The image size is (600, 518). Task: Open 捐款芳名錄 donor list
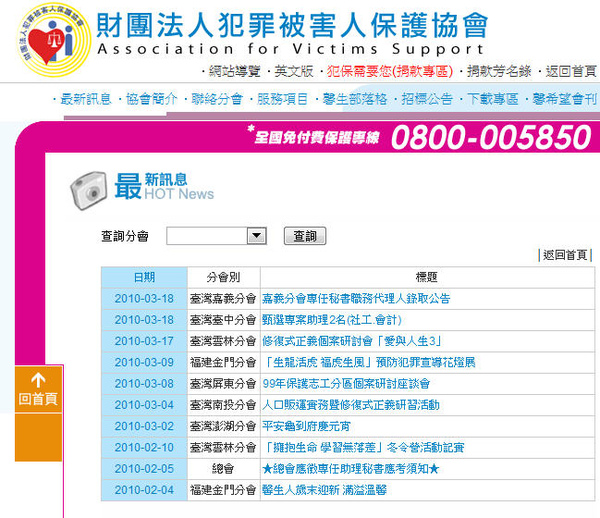499,71
